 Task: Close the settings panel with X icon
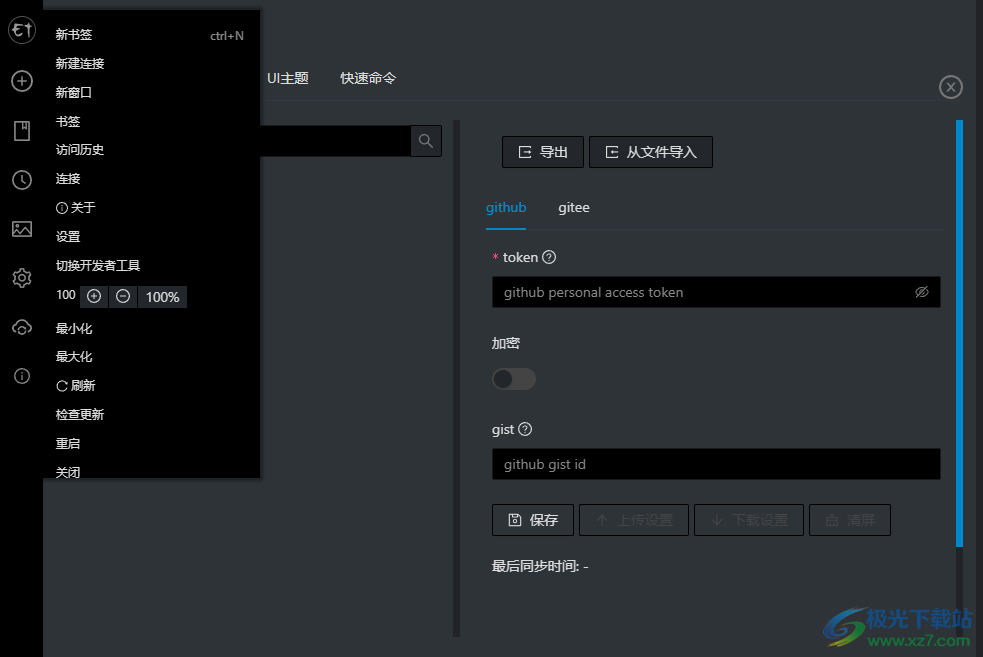click(x=950, y=87)
